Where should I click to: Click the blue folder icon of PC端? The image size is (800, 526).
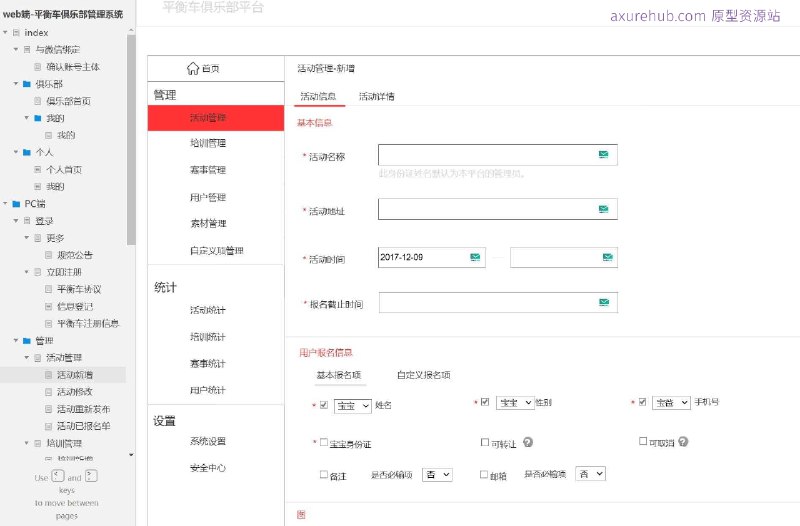coord(16,204)
